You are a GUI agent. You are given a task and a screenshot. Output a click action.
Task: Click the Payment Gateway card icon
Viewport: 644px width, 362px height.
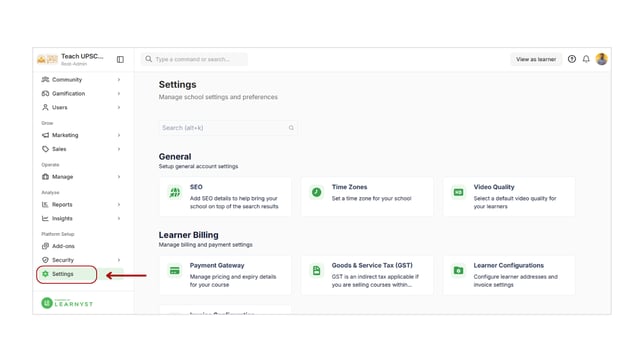pos(175,270)
